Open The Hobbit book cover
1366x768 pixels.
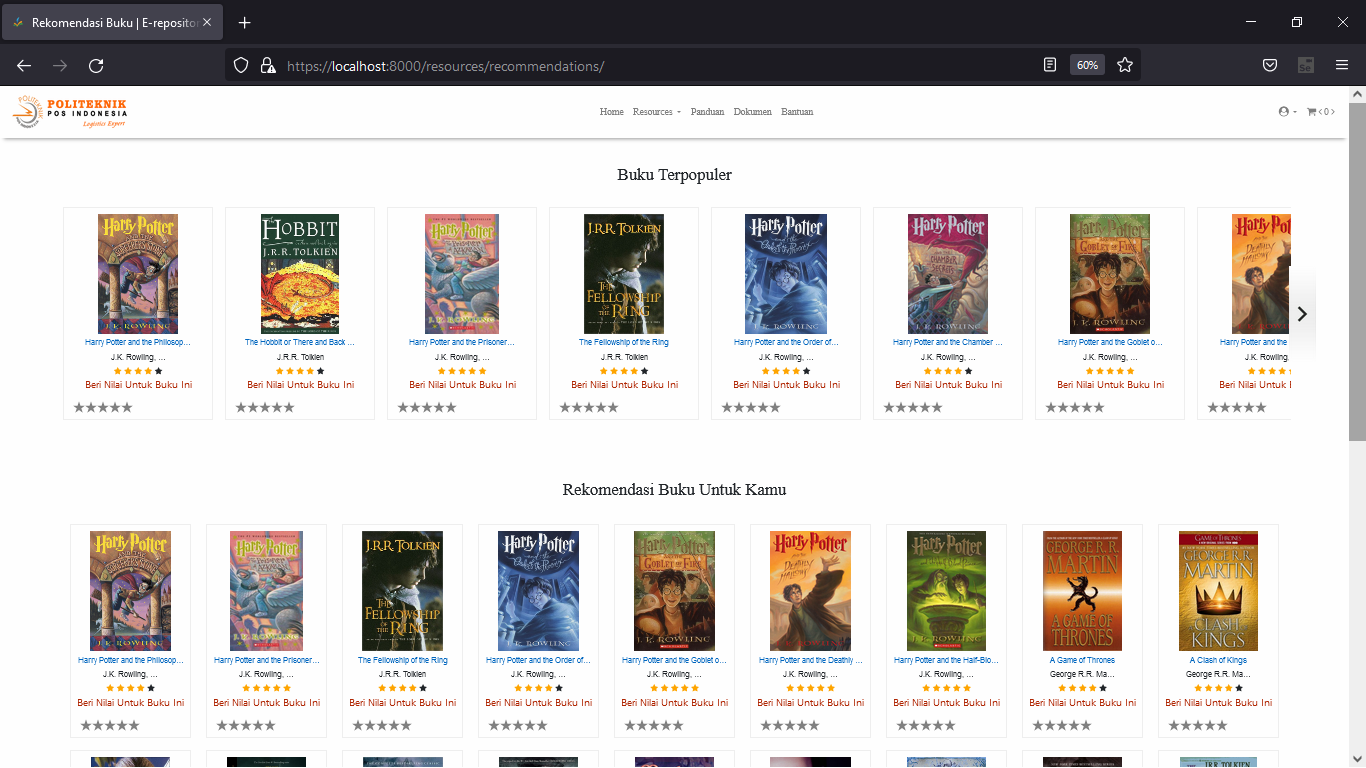[300, 274]
